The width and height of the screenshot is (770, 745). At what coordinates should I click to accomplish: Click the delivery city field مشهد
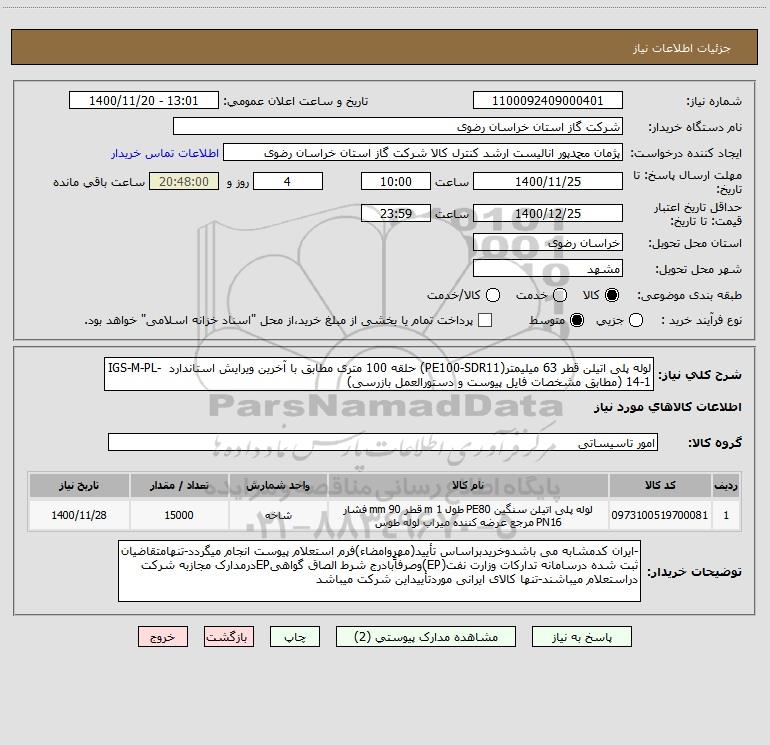tap(548, 269)
